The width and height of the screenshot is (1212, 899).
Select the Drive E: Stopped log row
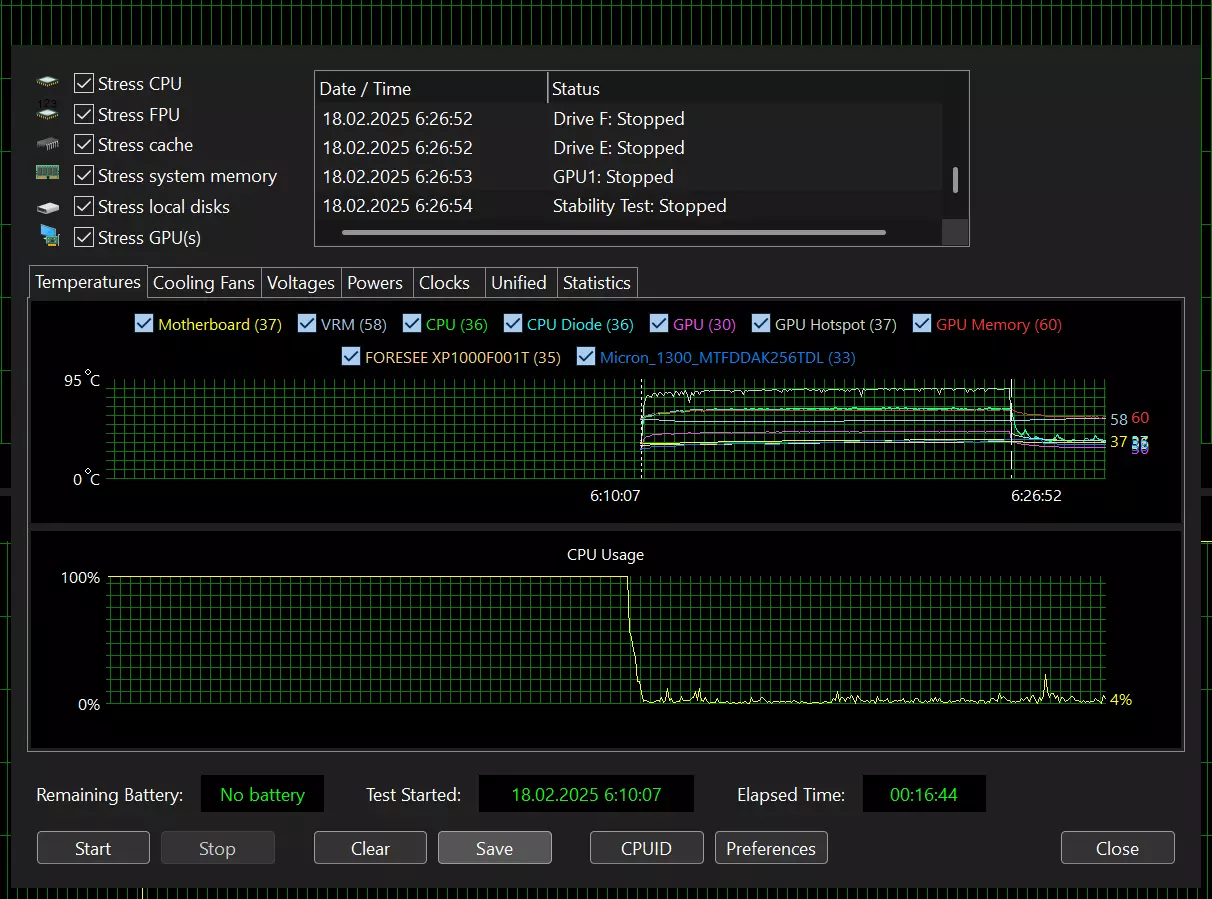[629, 148]
